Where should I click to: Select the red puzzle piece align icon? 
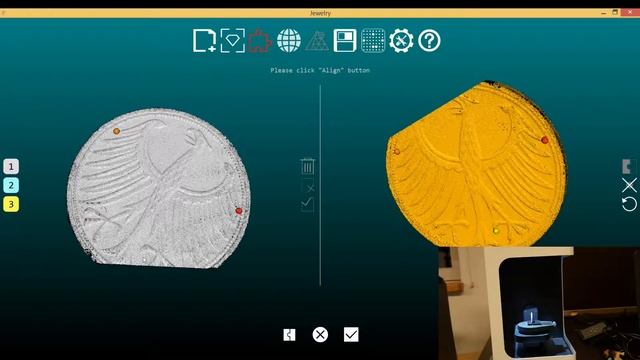260,41
